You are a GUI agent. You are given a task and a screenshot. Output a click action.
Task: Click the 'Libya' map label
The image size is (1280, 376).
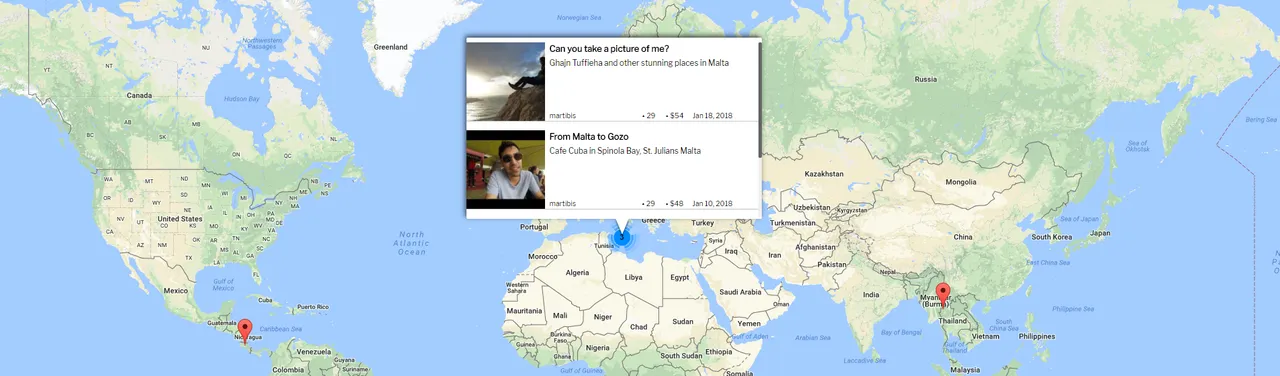pos(633,277)
